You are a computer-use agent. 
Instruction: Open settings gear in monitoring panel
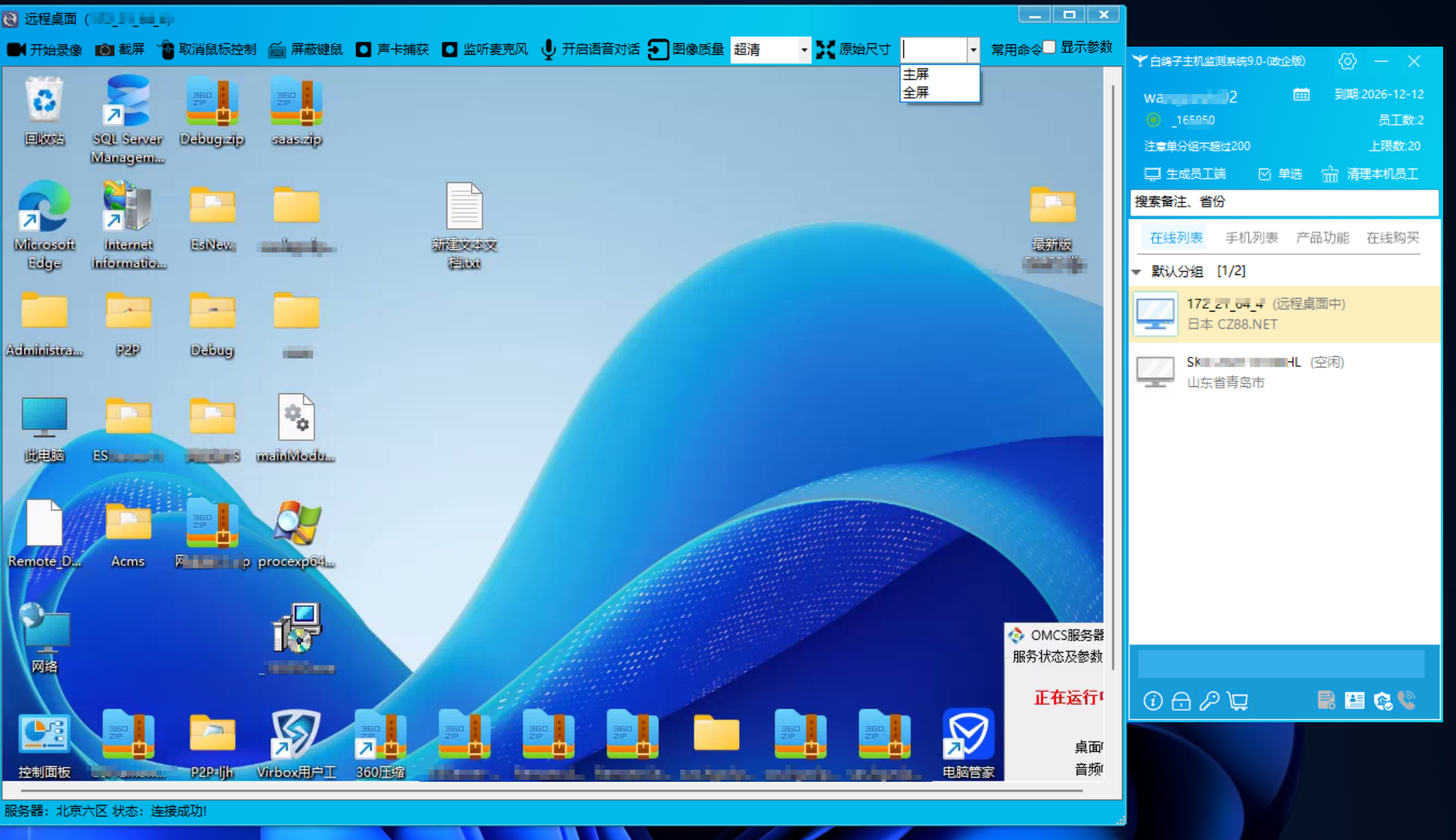coord(1347,62)
